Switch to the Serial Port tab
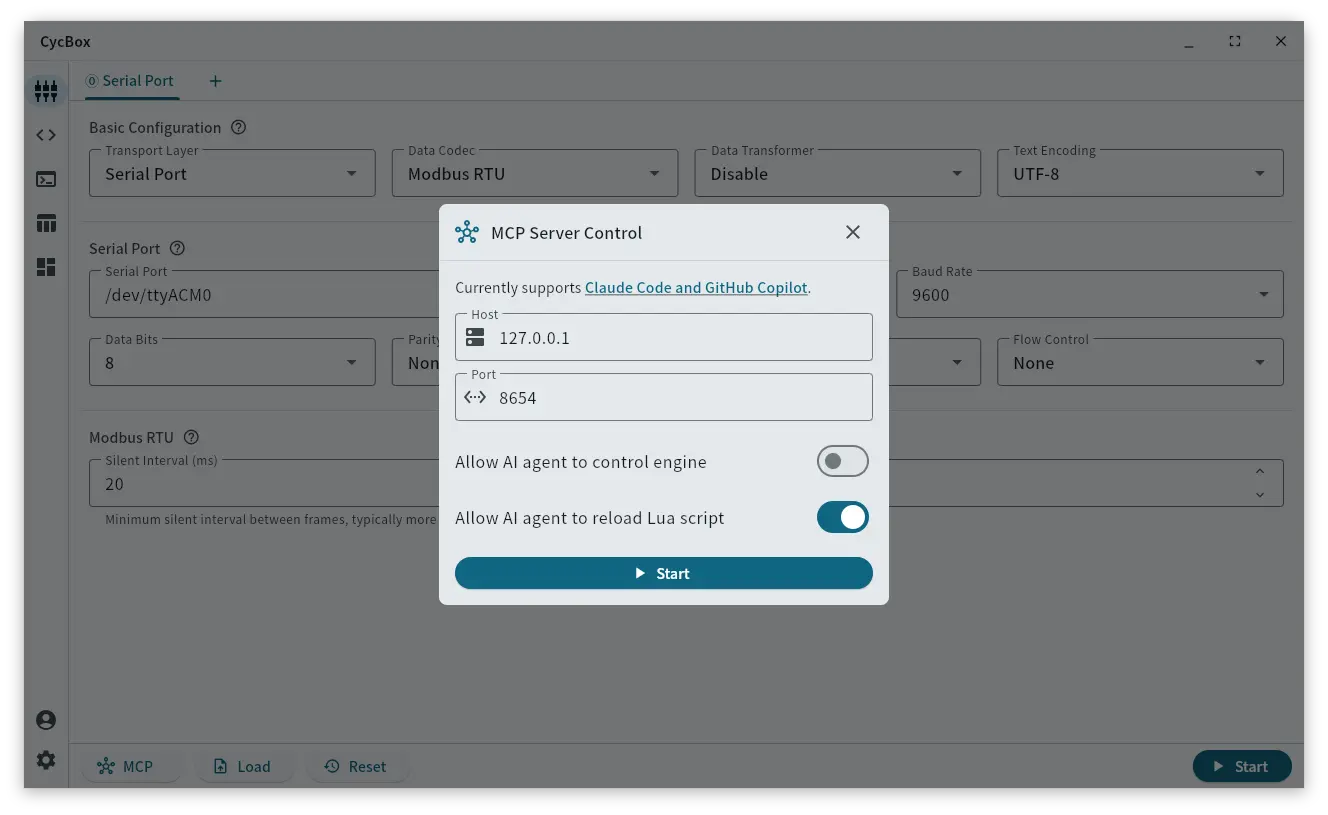 point(131,81)
